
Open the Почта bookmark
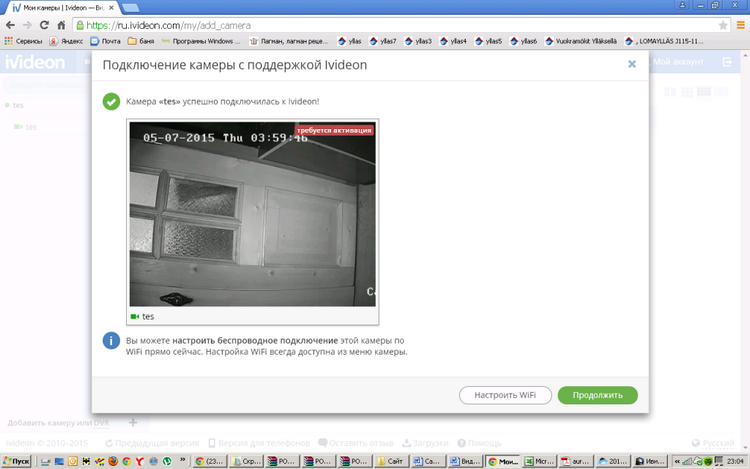click(106, 41)
